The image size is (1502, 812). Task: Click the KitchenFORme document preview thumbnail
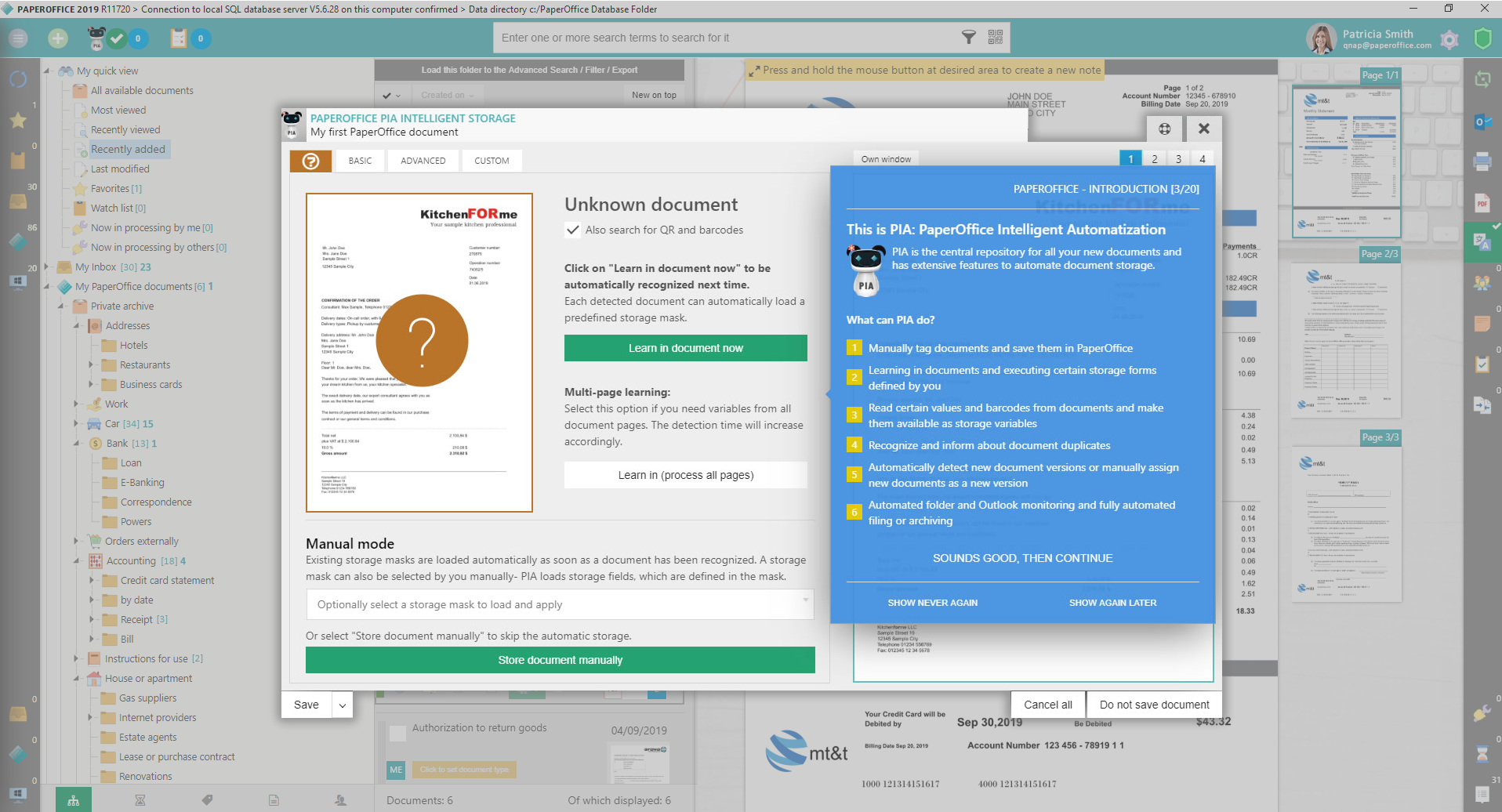coord(419,353)
